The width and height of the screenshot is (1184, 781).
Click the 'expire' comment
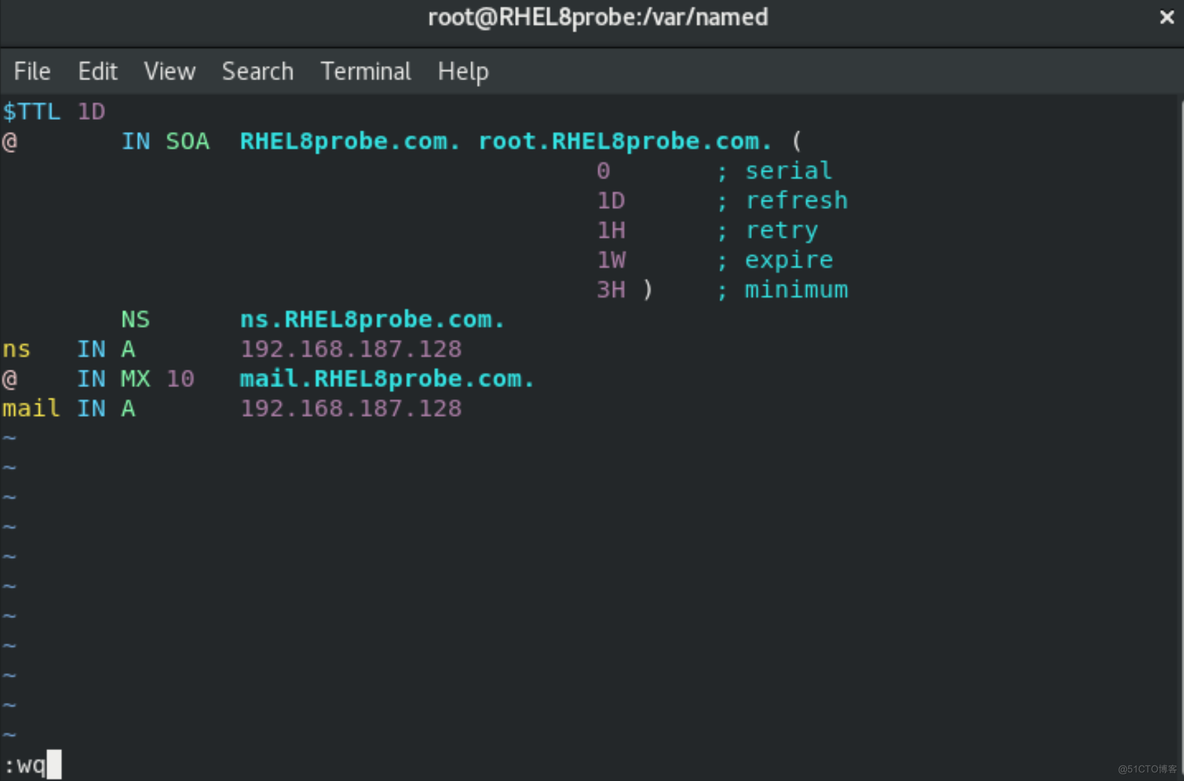[x=788, y=261]
